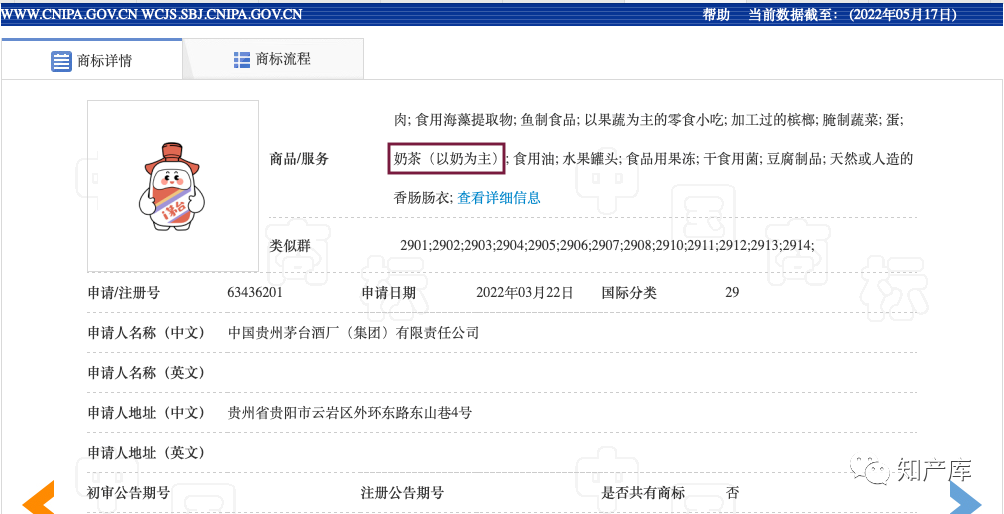The width and height of the screenshot is (1004, 514).
Task: Open the 商标详情 tab
Action: [92, 60]
